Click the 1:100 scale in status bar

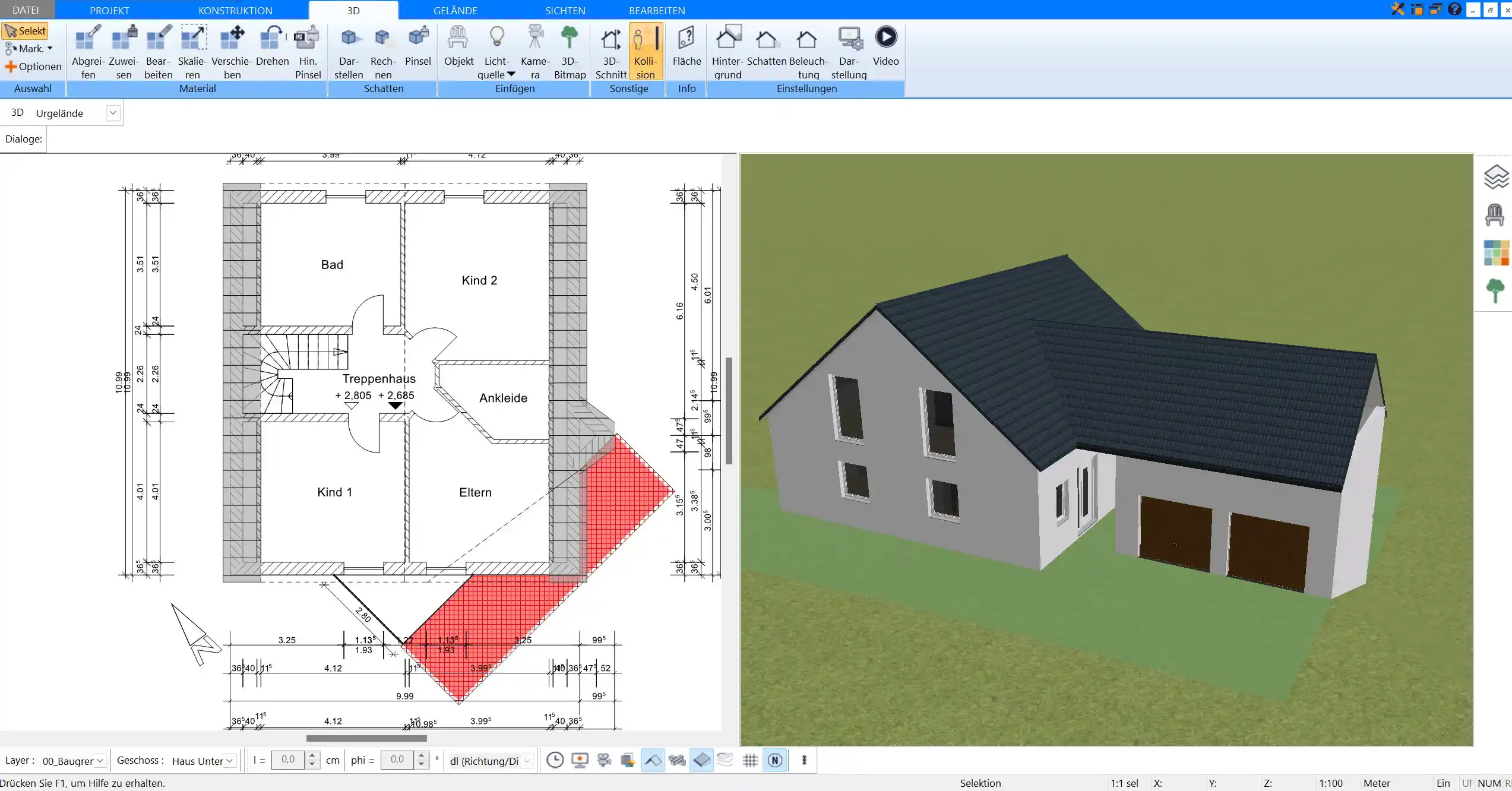click(x=1330, y=783)
